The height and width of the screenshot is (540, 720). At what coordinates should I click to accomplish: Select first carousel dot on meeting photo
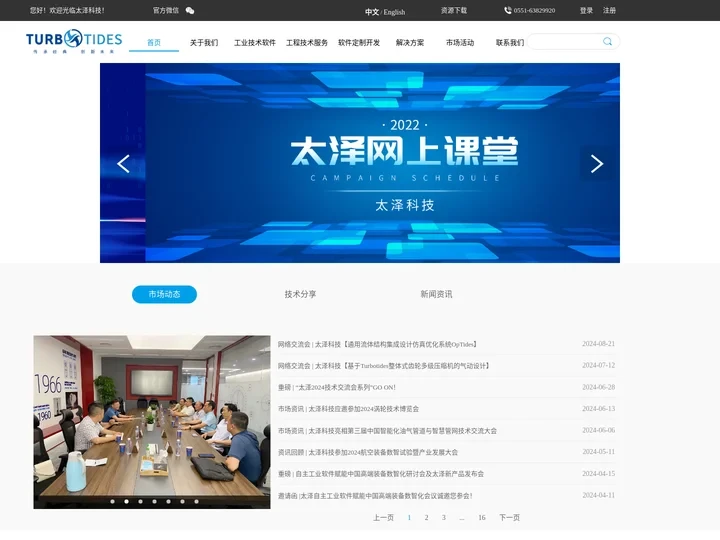[112, 501]
